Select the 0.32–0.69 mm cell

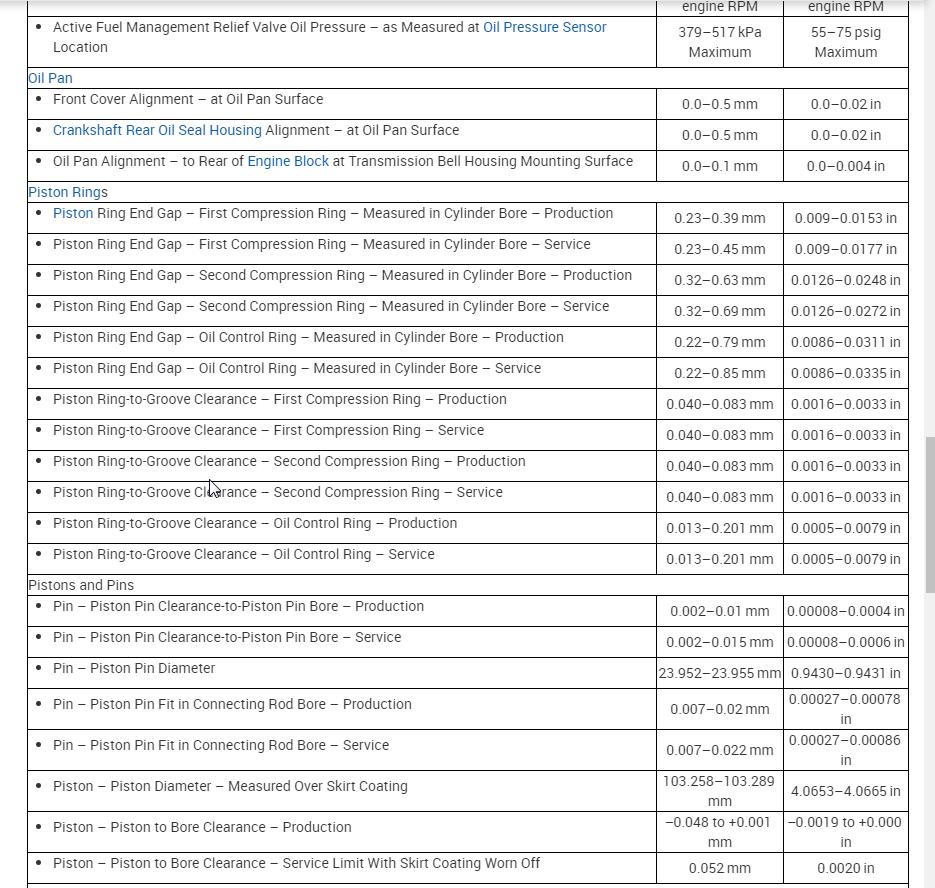(720, 311)
